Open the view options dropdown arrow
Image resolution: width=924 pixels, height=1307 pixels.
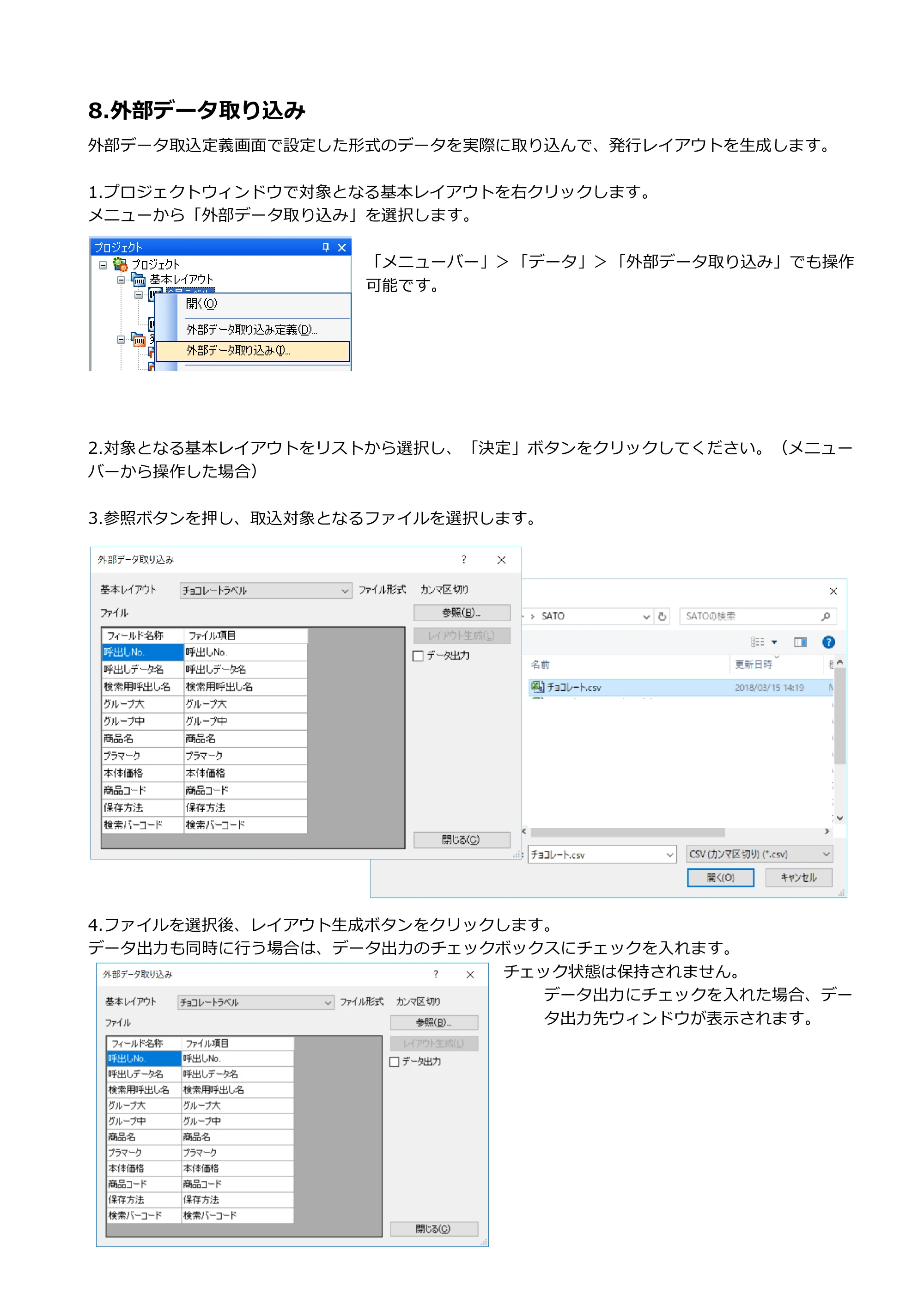pos(774,642)
